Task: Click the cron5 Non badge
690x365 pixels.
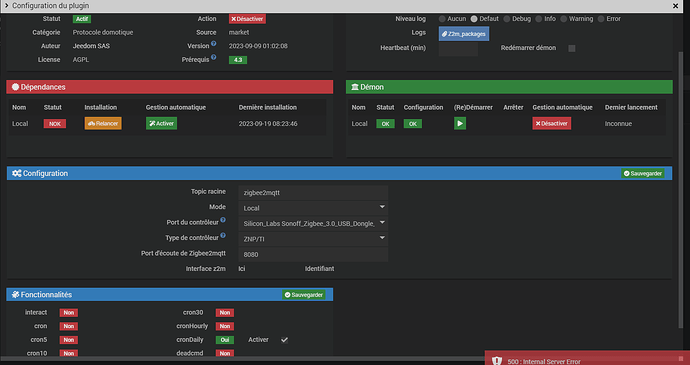Action: tap(69, 340)
